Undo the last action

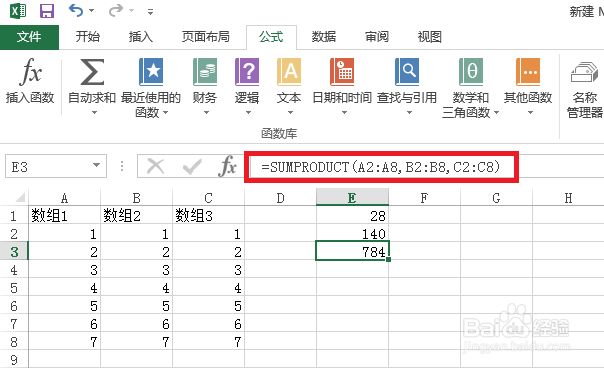point(76,10)
